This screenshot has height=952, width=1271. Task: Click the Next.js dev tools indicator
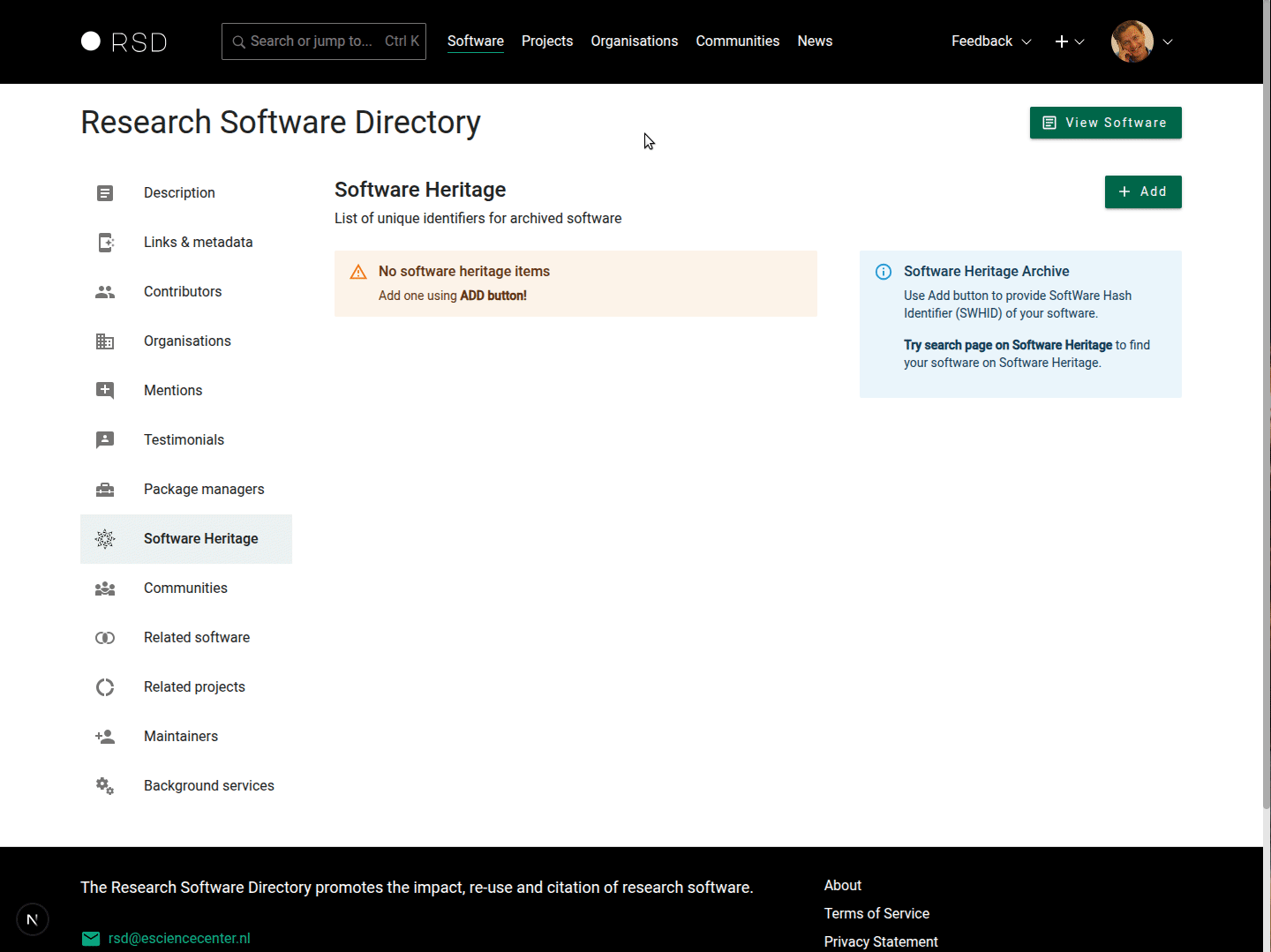33,919
